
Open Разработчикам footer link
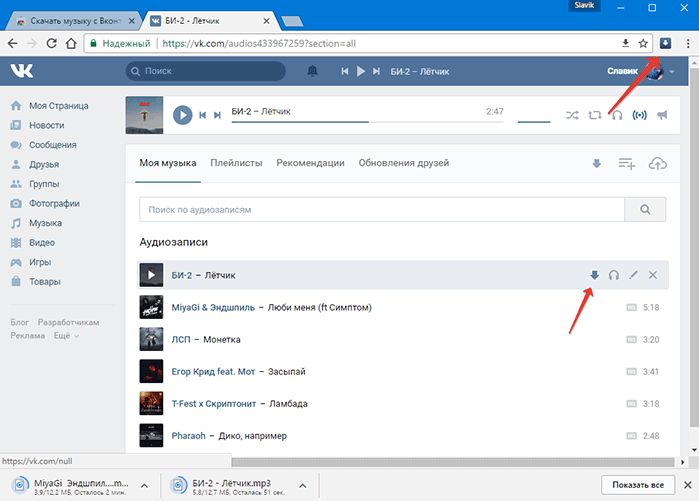pyautogui.click(x=68, y=322)
